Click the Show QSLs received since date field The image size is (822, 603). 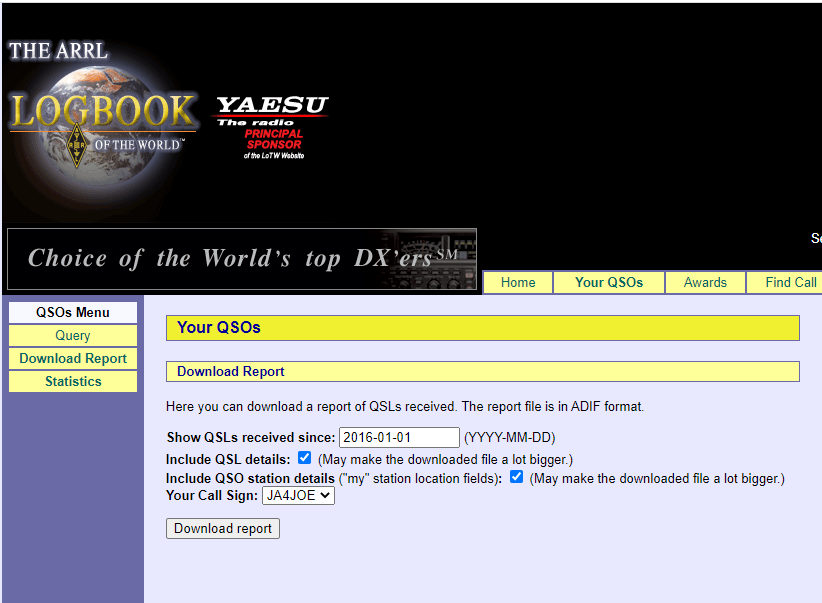coord(399,437)
